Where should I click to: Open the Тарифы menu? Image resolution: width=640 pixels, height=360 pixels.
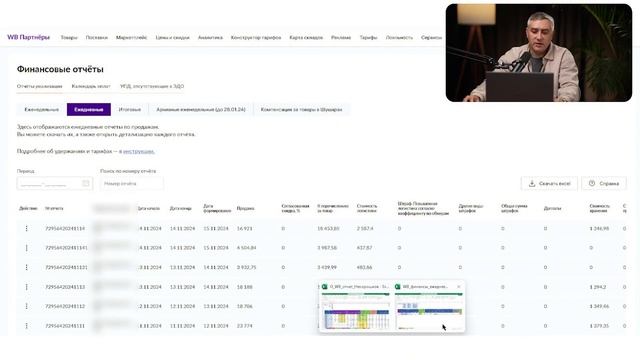click(x=369, y=38)
